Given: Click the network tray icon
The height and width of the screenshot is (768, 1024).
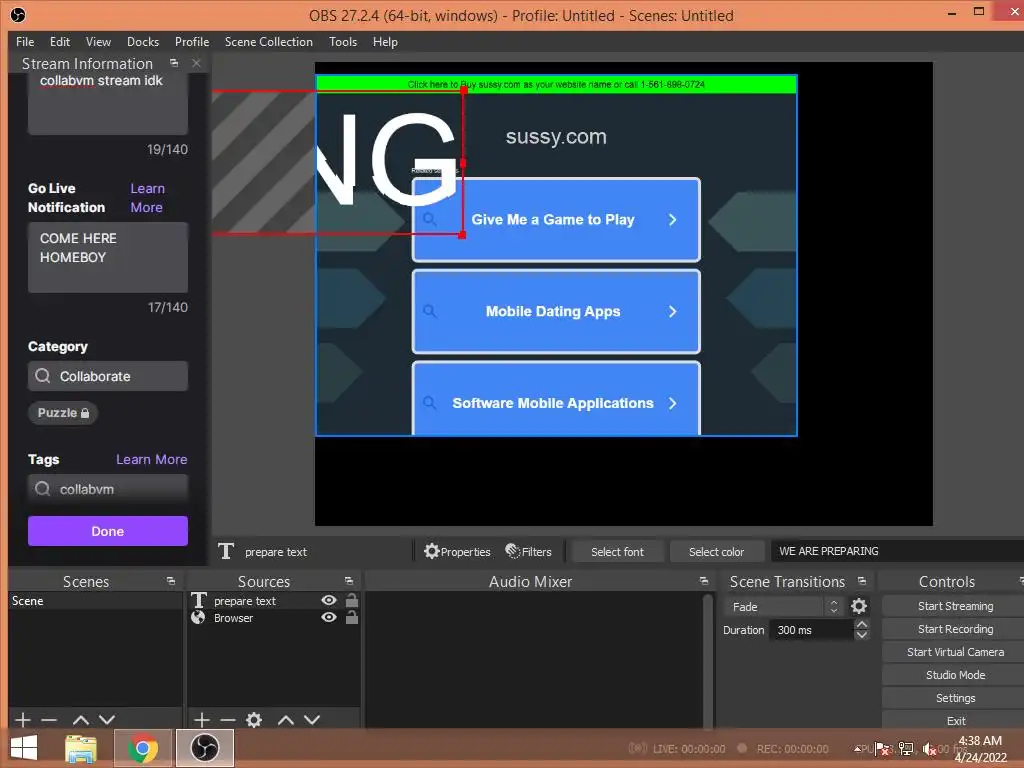Looking at the screenshot, I should (x=906, y=748).
